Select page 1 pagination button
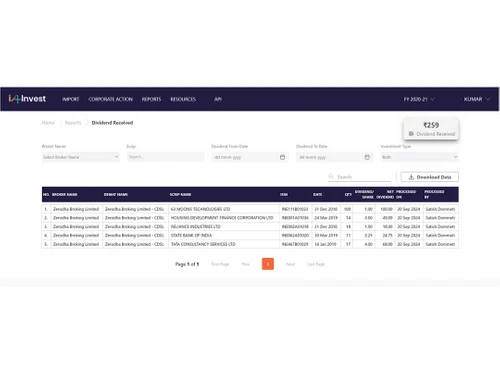The image size is (500, 375). tap(268, 264)
